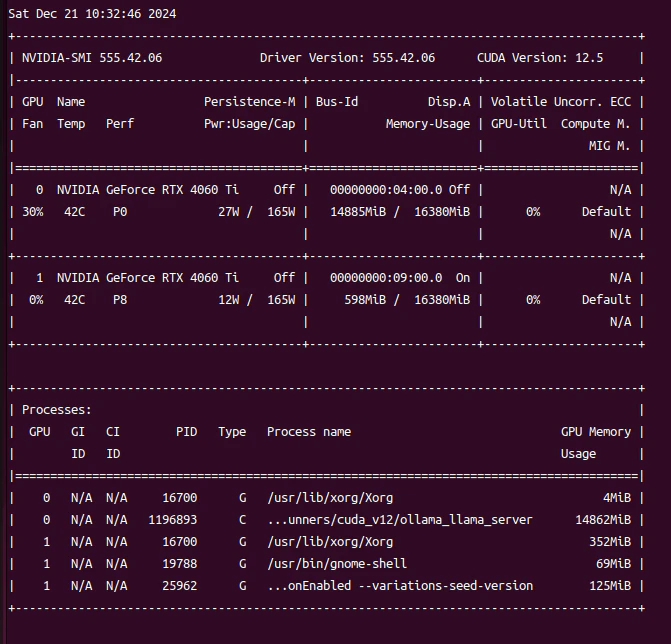Viewport: 671px width, 644px height.
Task: Click the 14862MiB process memory value
Action: point(603,520)
